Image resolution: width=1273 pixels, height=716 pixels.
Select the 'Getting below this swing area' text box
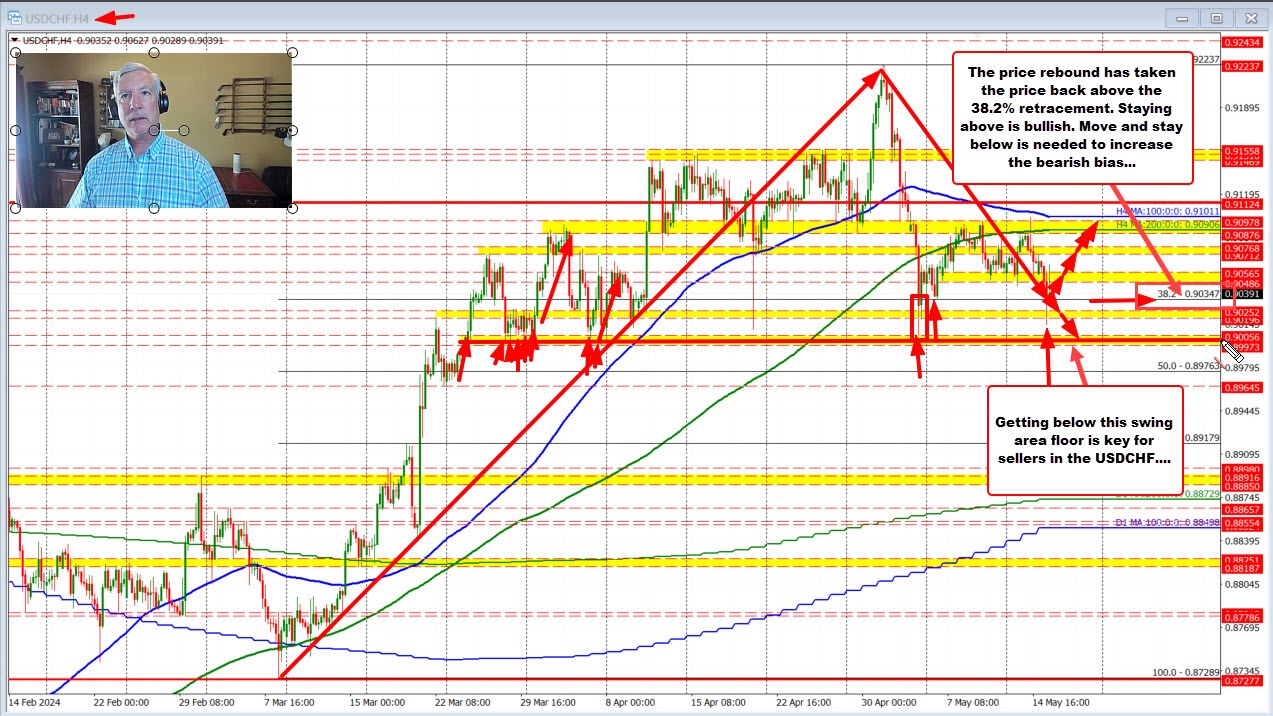tap(1083, 440)
